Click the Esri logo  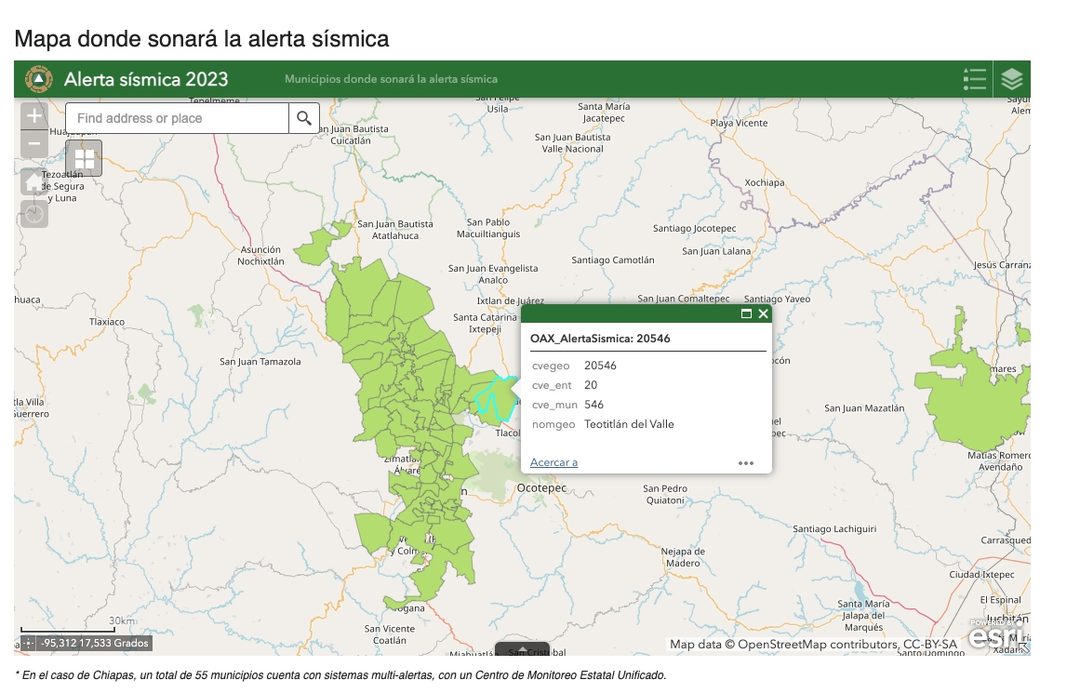pos(997,635)
